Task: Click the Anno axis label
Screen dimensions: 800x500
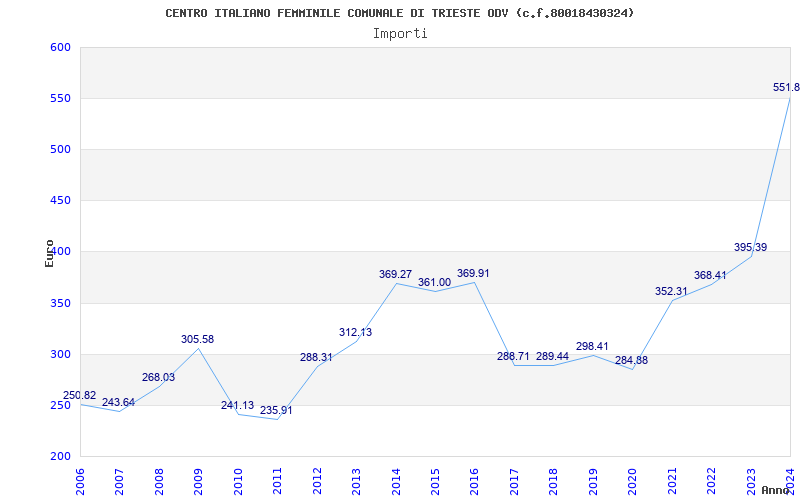Action: (775, 490)
